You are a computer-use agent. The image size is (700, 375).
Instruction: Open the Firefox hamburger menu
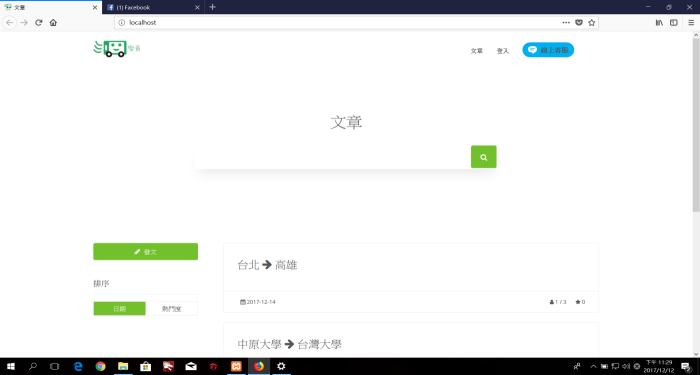click(691, 22)
